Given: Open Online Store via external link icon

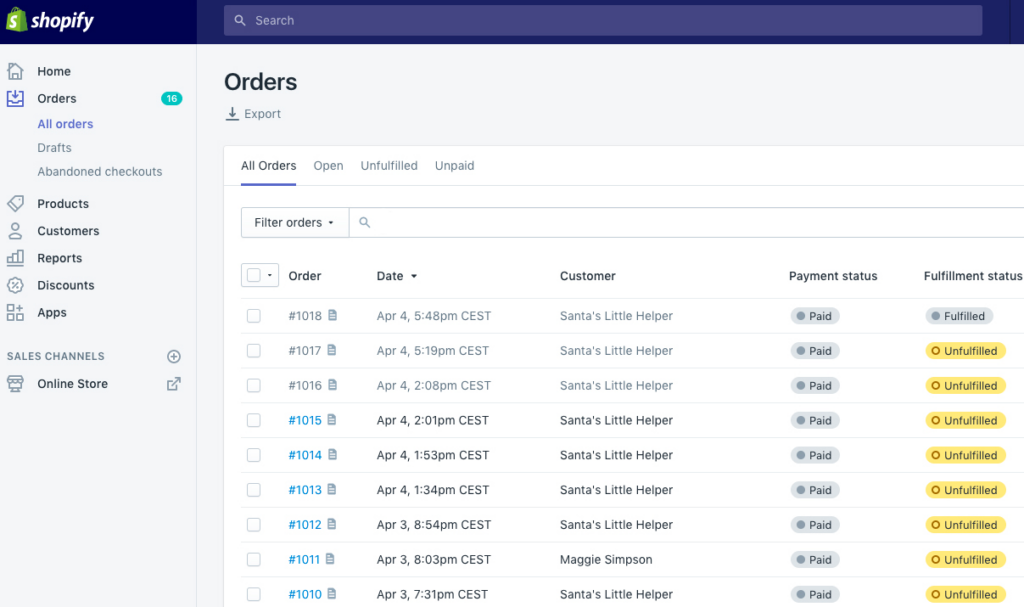Looking at the screenshot, I should 174,384.
